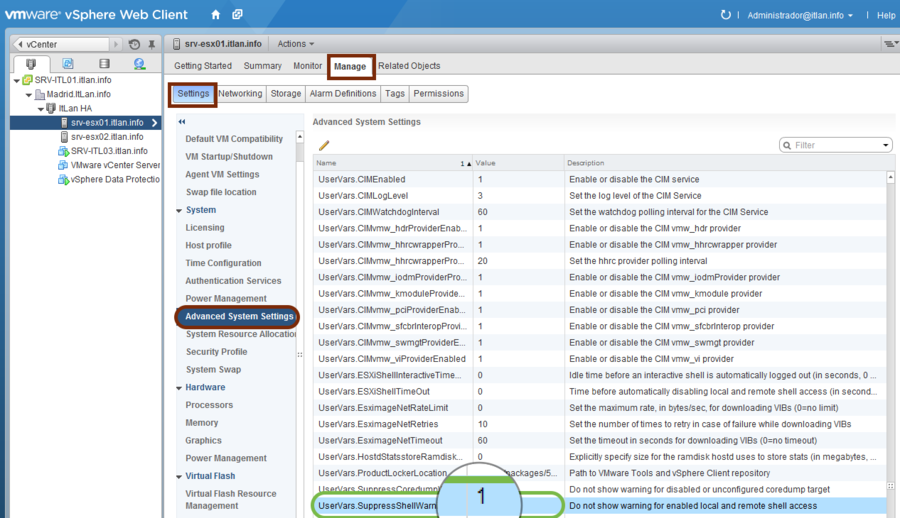Switch to the Networking sub-tab

coord(240,94)
